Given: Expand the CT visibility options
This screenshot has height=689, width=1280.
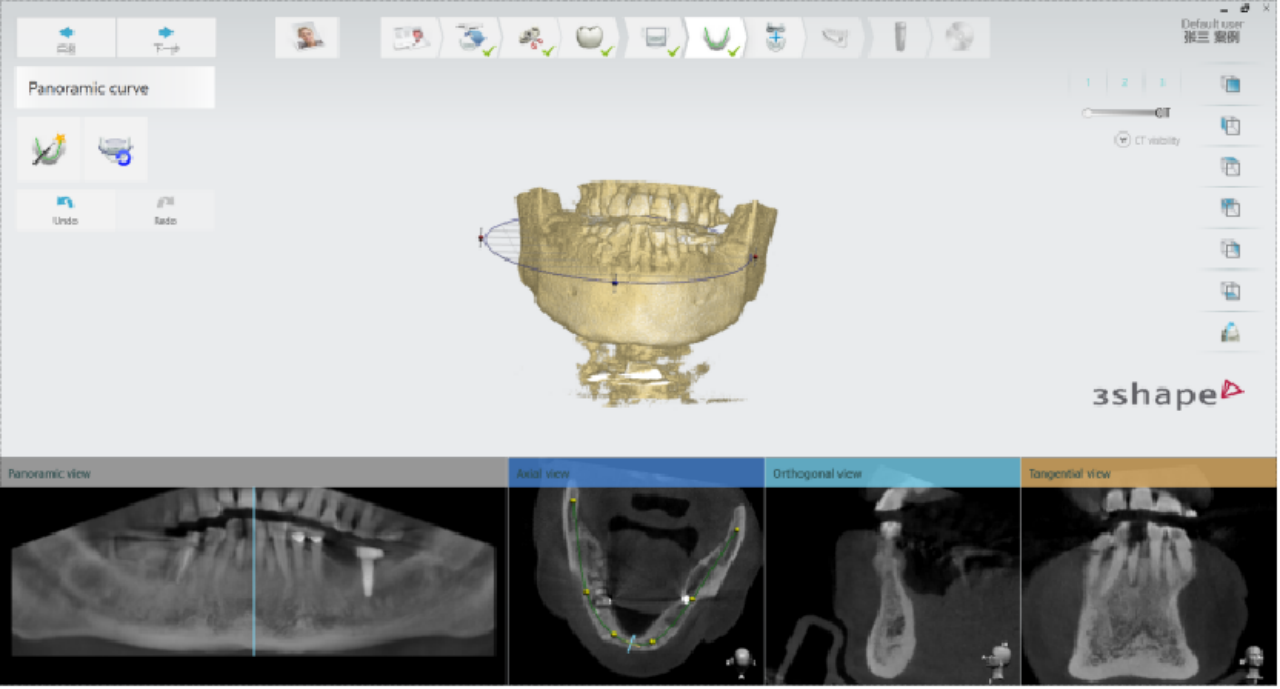Looking at the screenshot, I should [x=1122, y=141].
